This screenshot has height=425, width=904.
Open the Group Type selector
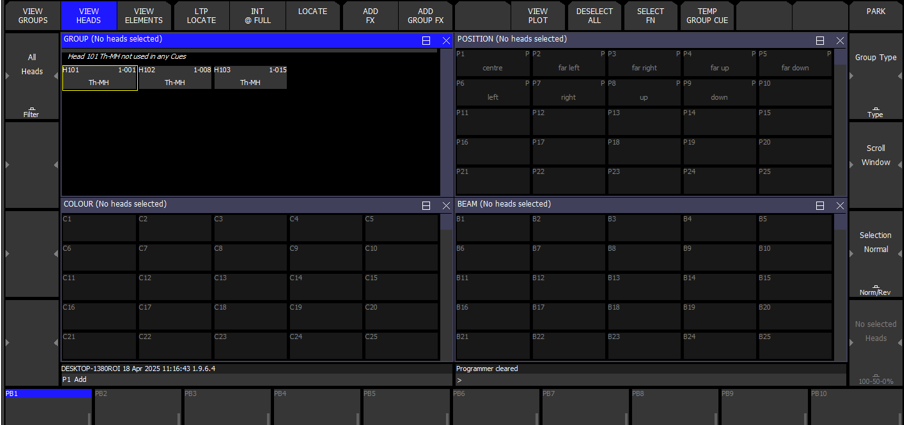875,78
